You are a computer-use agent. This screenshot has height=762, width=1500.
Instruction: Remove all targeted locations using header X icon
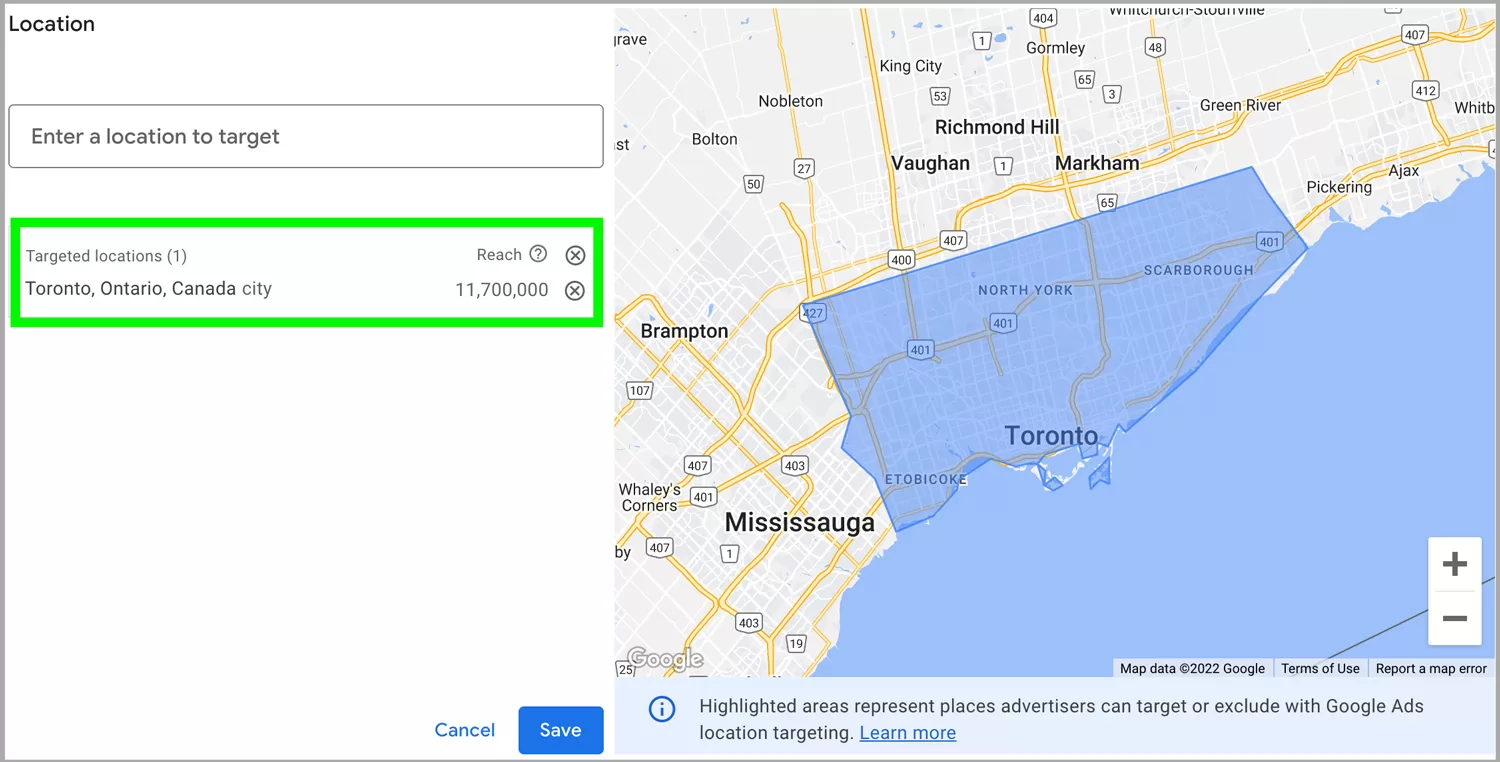pyautogui.click(x=575, y=255)
